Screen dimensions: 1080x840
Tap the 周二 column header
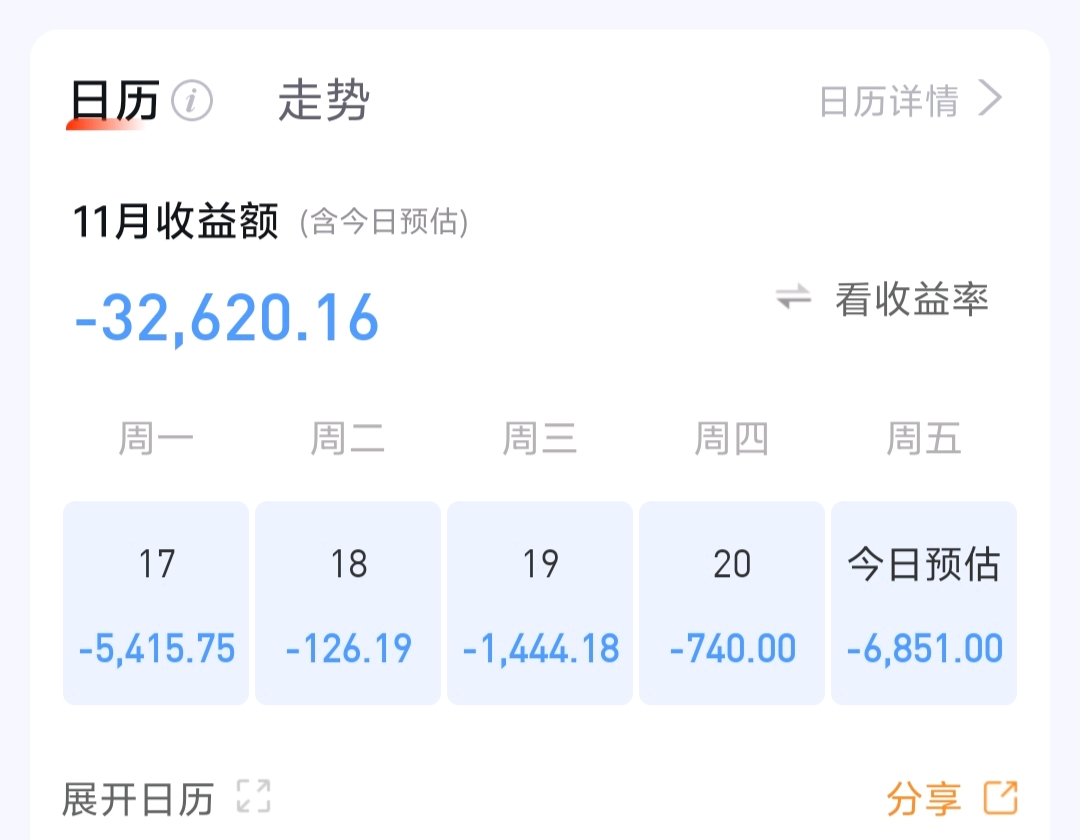tap(348, 439)
